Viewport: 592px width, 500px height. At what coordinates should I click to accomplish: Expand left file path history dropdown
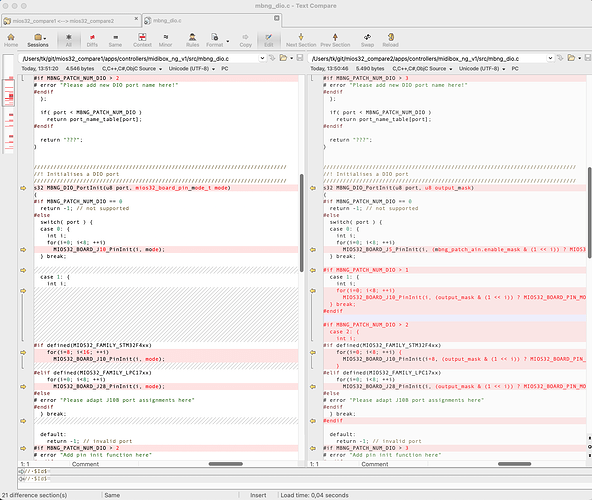262,58
